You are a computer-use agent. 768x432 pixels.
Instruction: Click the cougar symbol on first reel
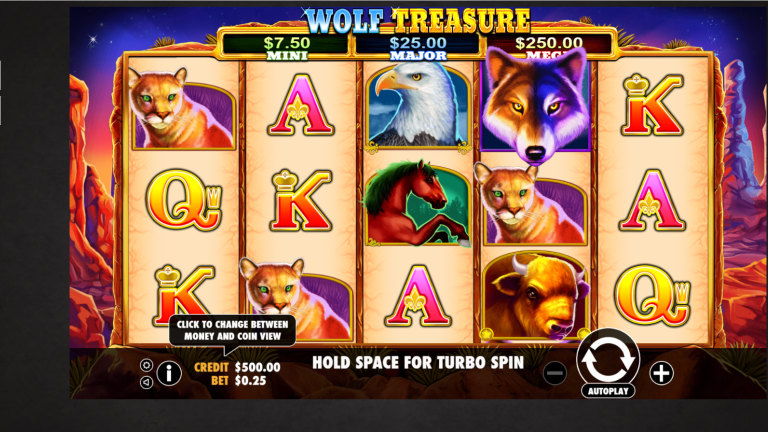tap(182, 109)
